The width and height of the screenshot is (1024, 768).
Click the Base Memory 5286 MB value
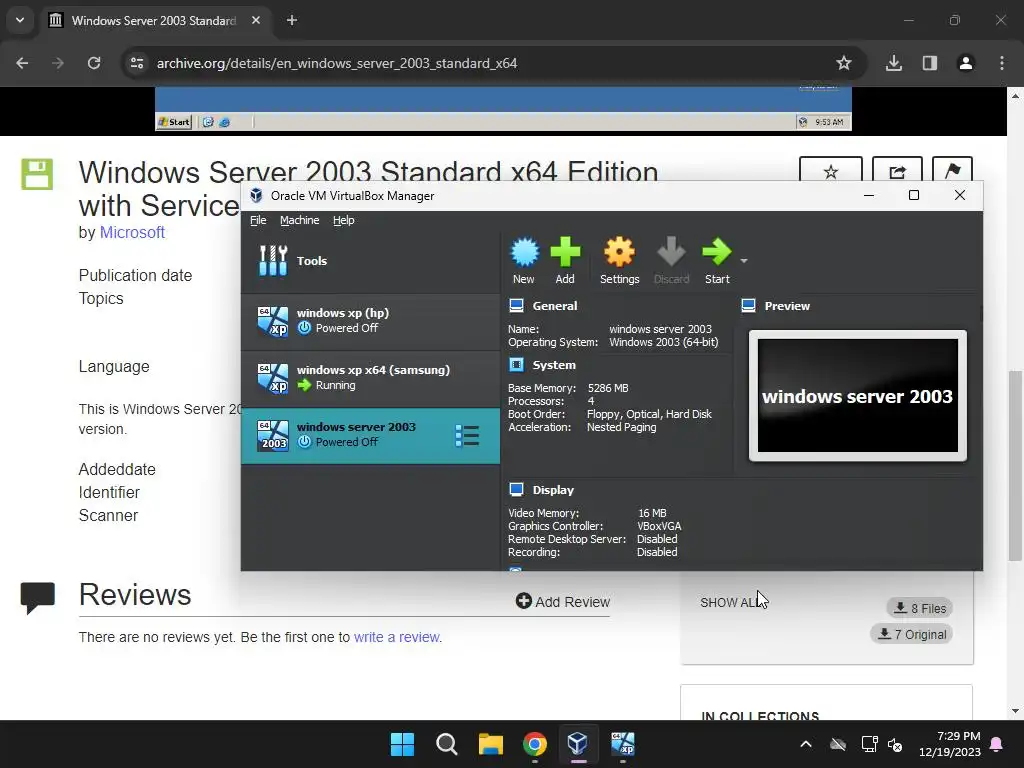coord(608,388)
